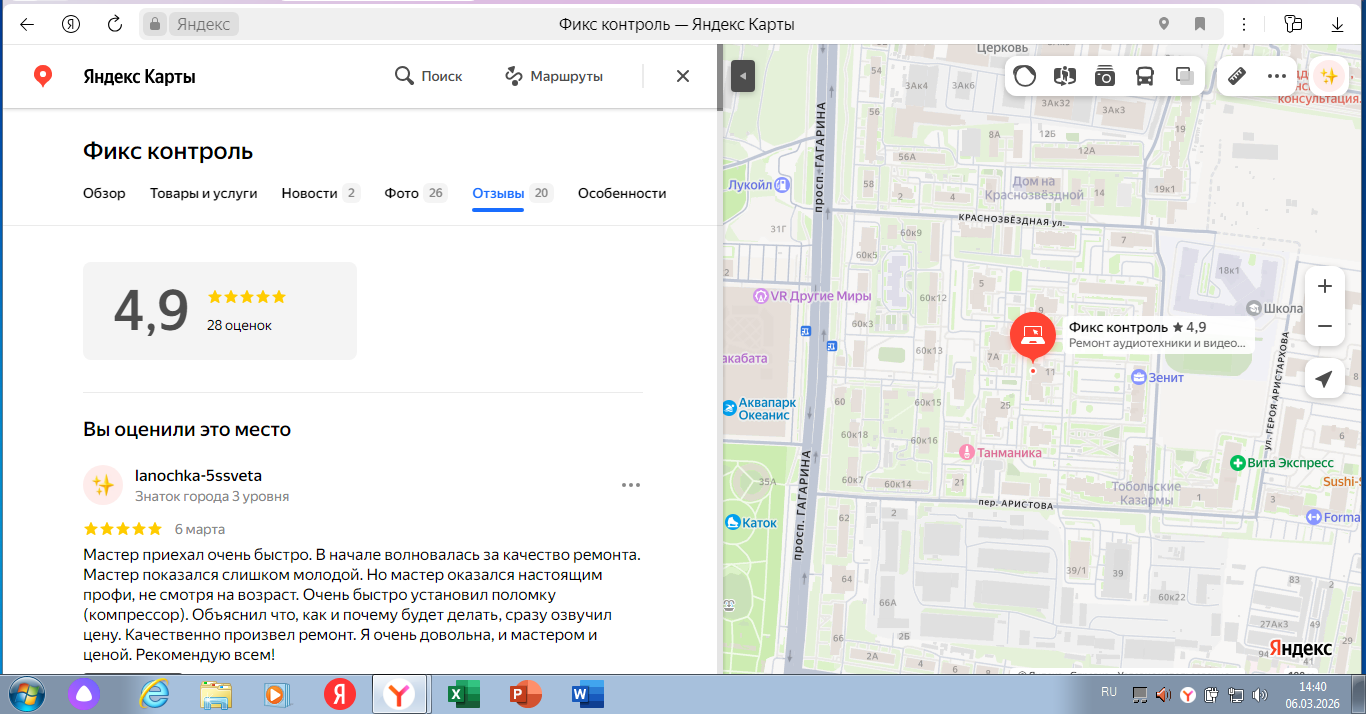The width and height of the screenshot is (1366, 714).
Task: Switch to the Обзор tab
Action: (104, 193)
